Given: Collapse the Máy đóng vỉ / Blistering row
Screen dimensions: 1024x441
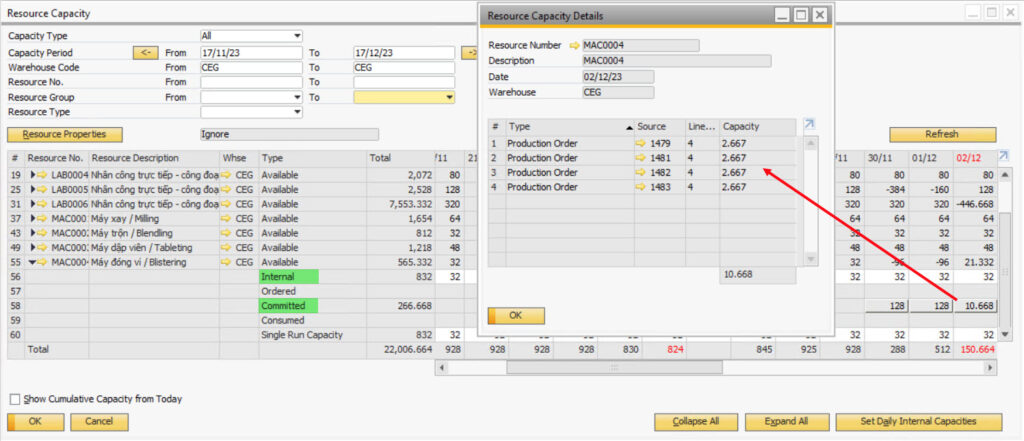Looking at the screenshot, I should pos(32,262).
